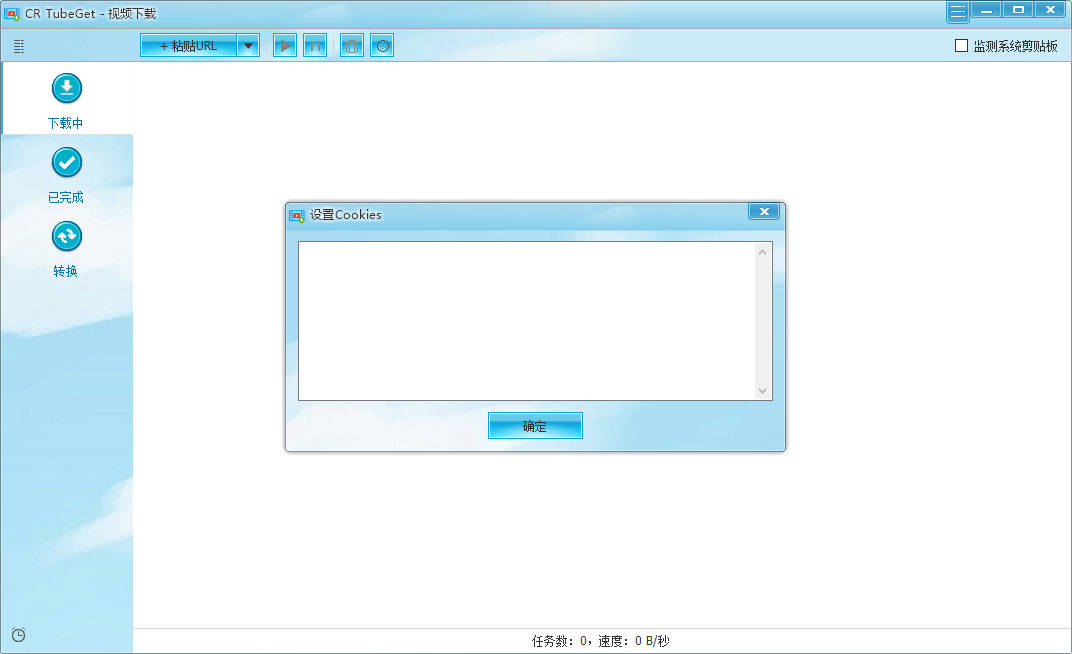Delete tasks with the trash icon
Image resolution: width=1072 pixels, height=654 pixels.
click(x=351, y=46)
